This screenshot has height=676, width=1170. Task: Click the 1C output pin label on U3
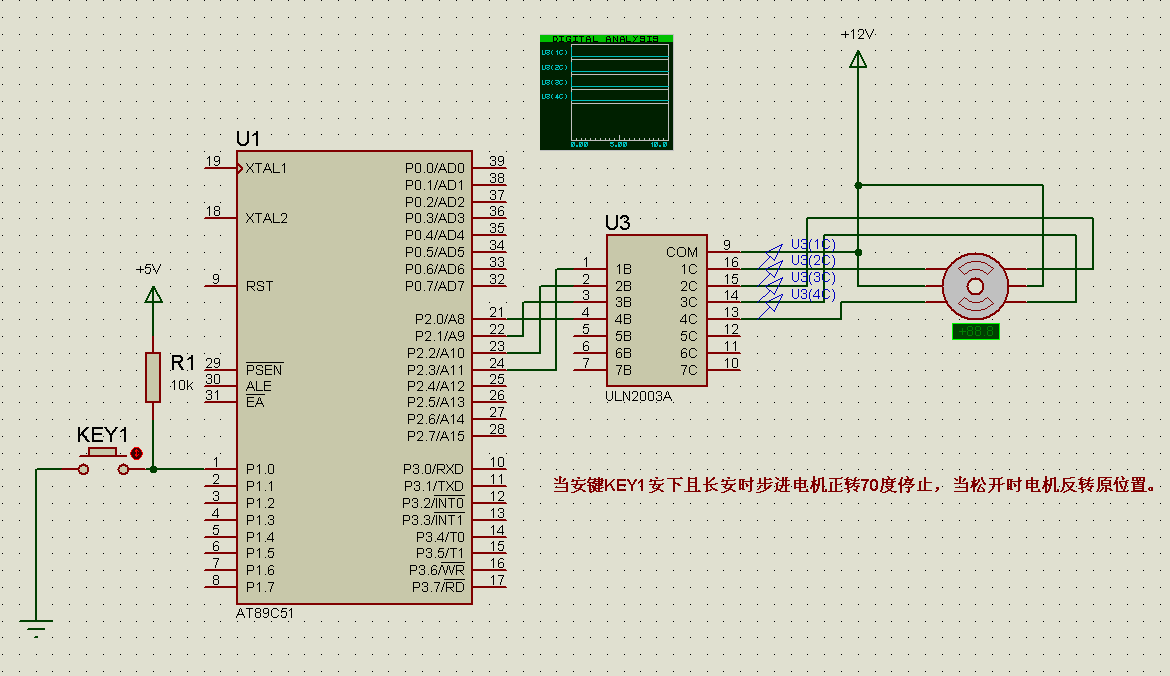tap(689, 269)
